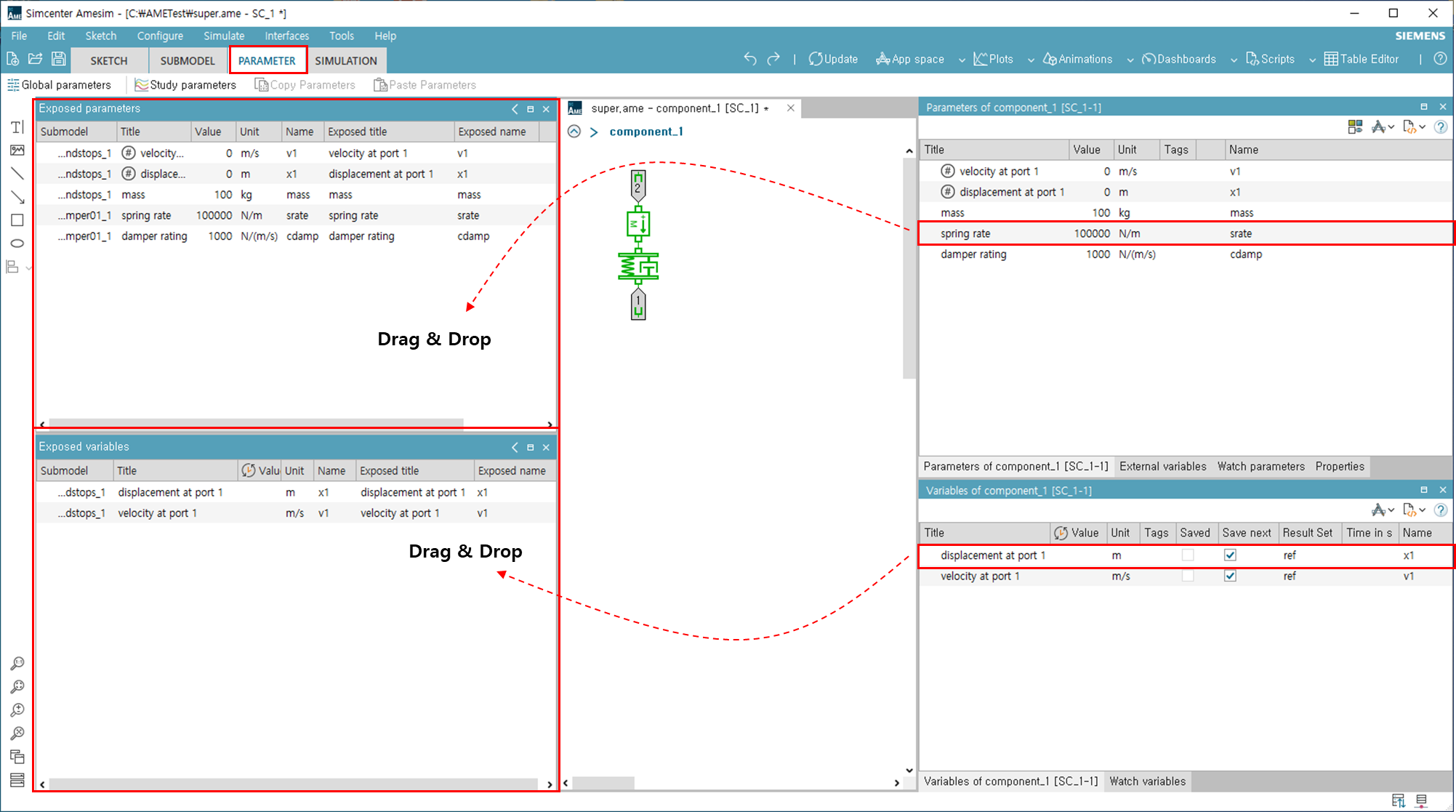Click the Save diskette icon
Screen dimensions: 1456x812
59,59
